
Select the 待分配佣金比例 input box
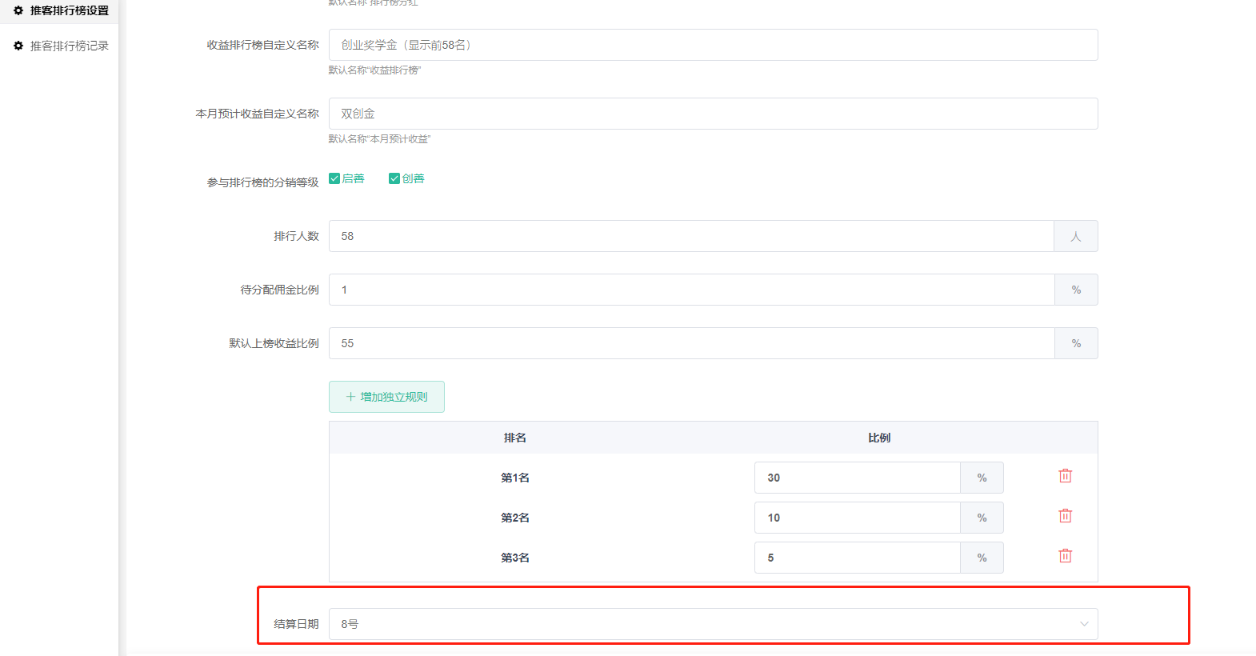[690, 290]
